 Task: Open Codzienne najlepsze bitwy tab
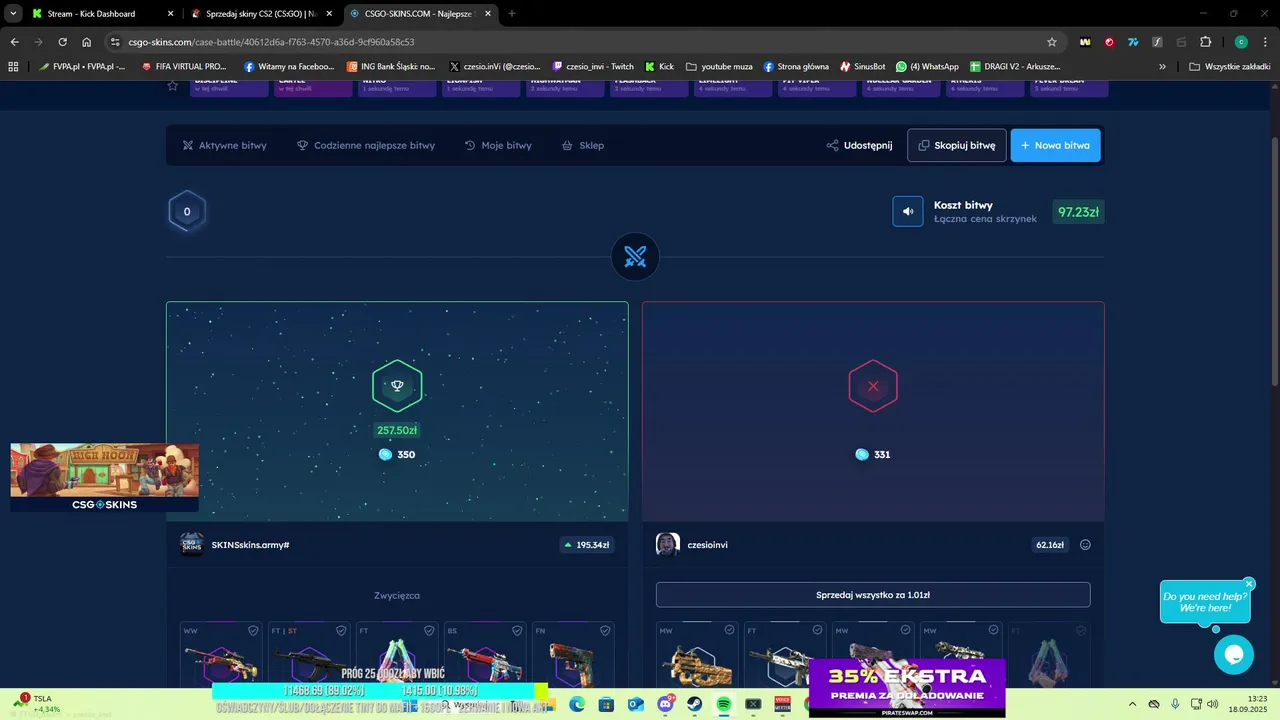pyautogui.click(x=366, y=145)
